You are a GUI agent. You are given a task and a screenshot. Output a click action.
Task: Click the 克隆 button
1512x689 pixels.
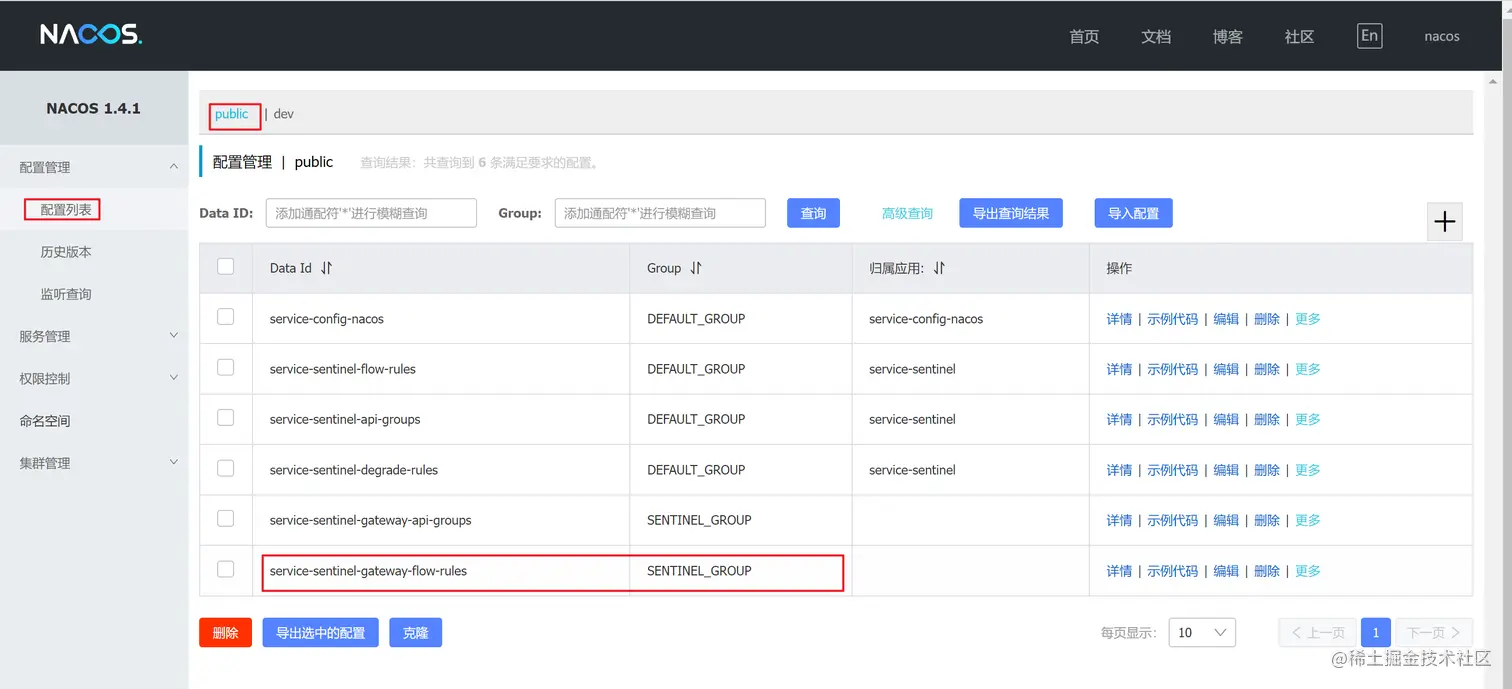pos(415,632)
